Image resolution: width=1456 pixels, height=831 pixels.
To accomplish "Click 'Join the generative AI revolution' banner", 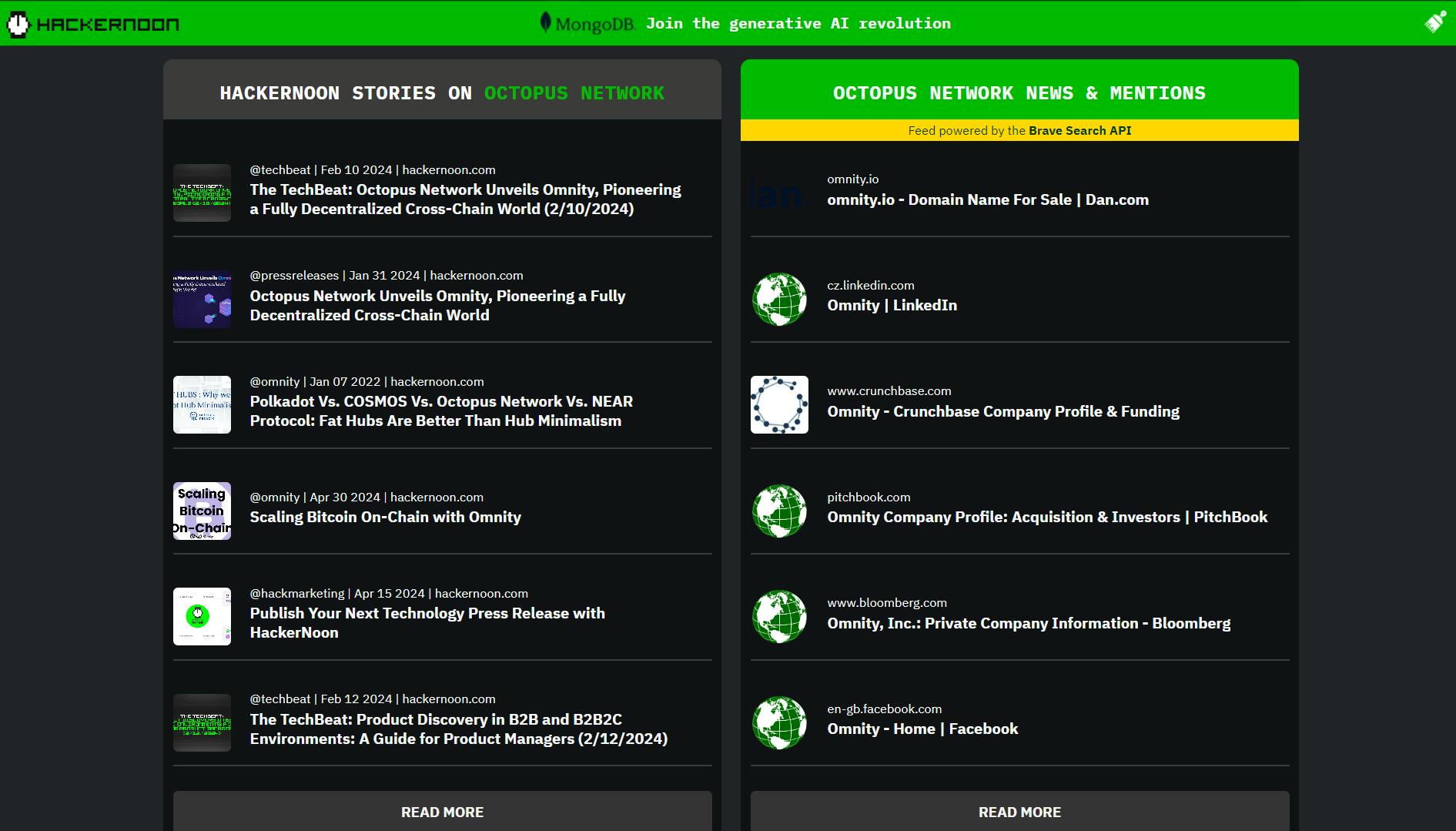I will click(x=798, y=24).
